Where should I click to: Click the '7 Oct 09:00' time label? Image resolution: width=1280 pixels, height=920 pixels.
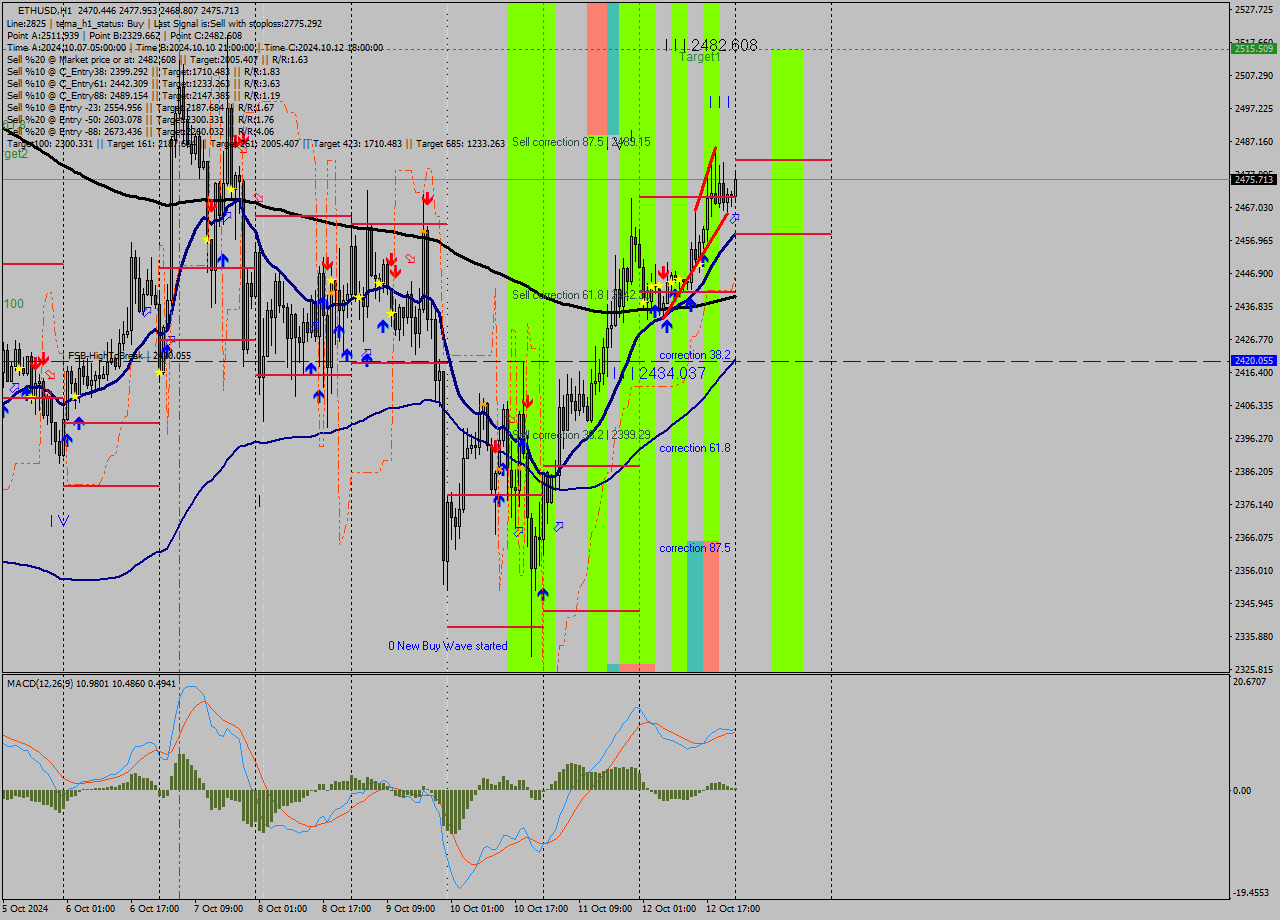click(218, 909)
